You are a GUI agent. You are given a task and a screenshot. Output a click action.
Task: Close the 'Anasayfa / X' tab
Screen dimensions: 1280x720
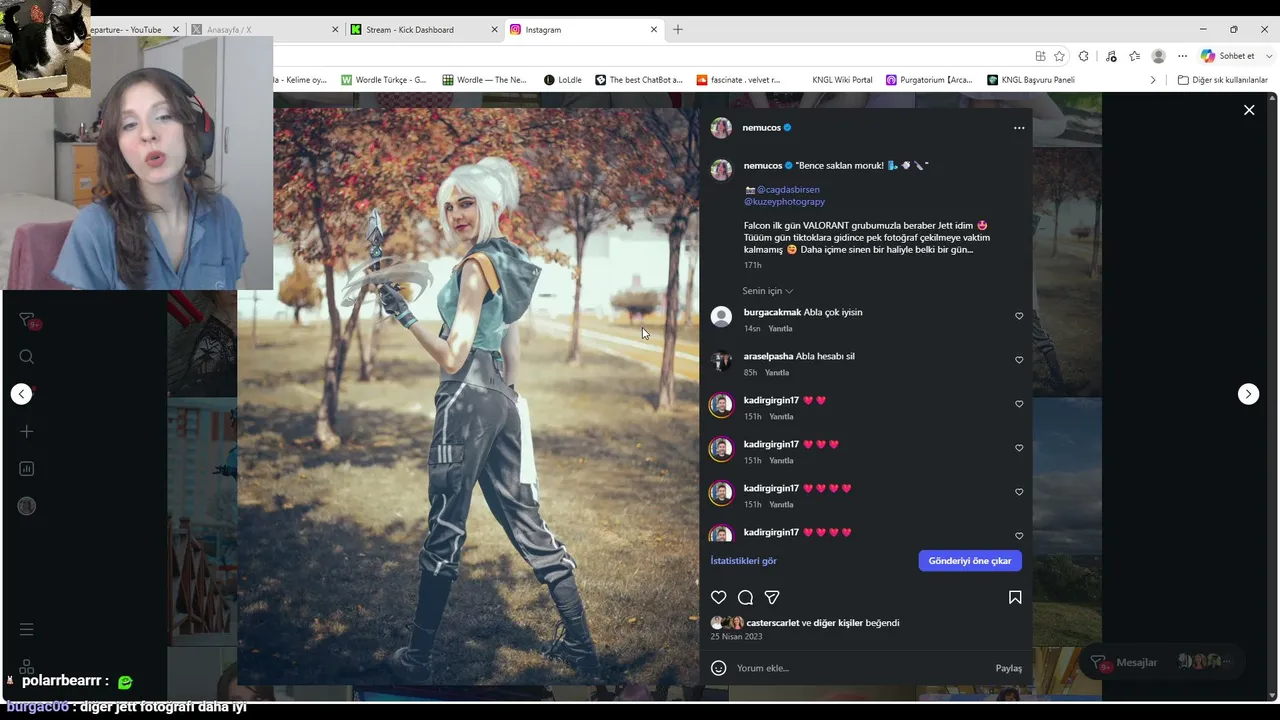point(335,30)
